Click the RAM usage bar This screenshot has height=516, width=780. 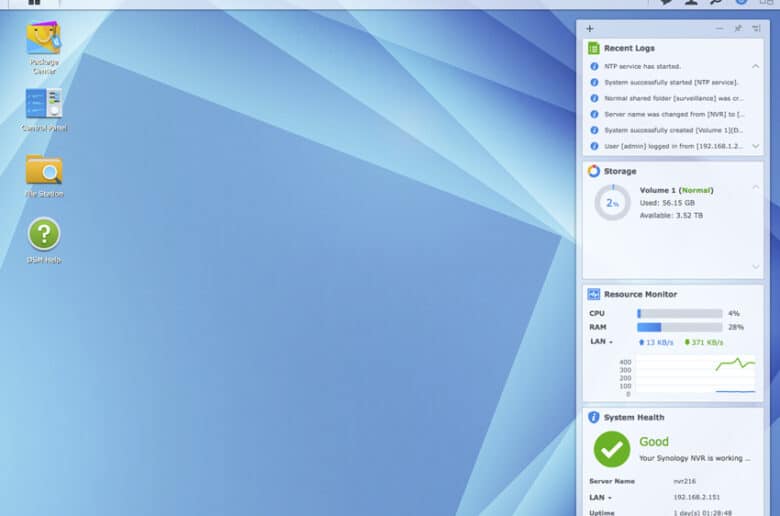pyautogui.click(x=680, y=327)
